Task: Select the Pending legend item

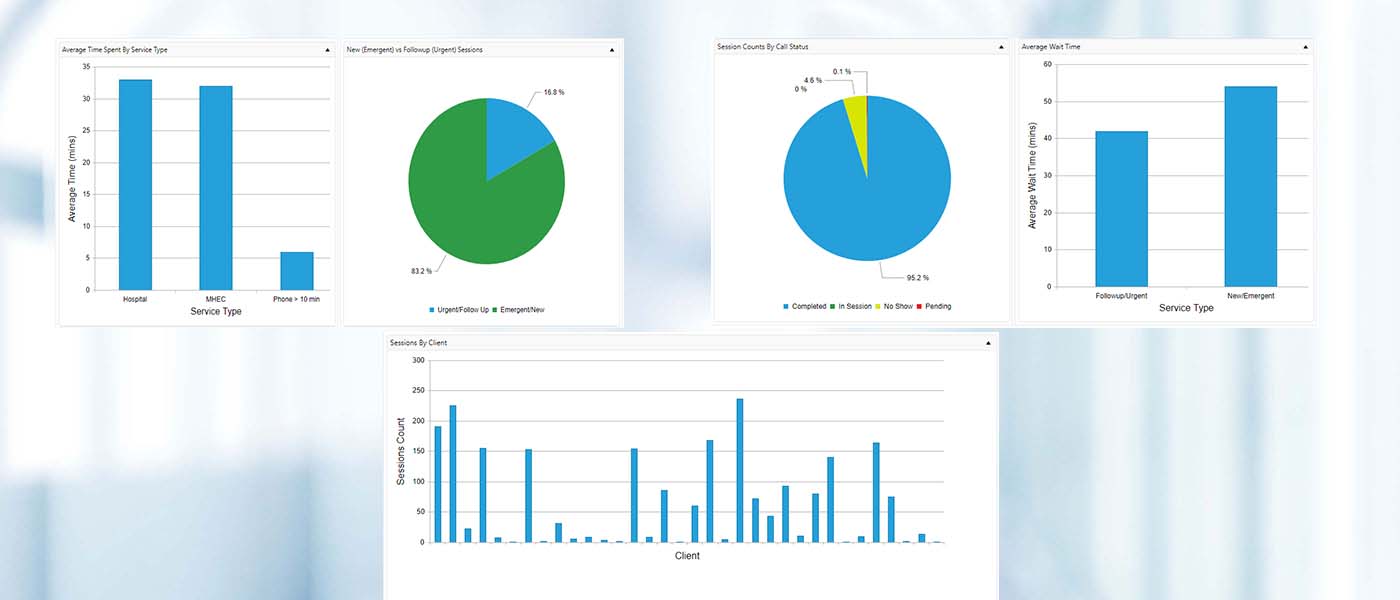Action: pos(933,306)
